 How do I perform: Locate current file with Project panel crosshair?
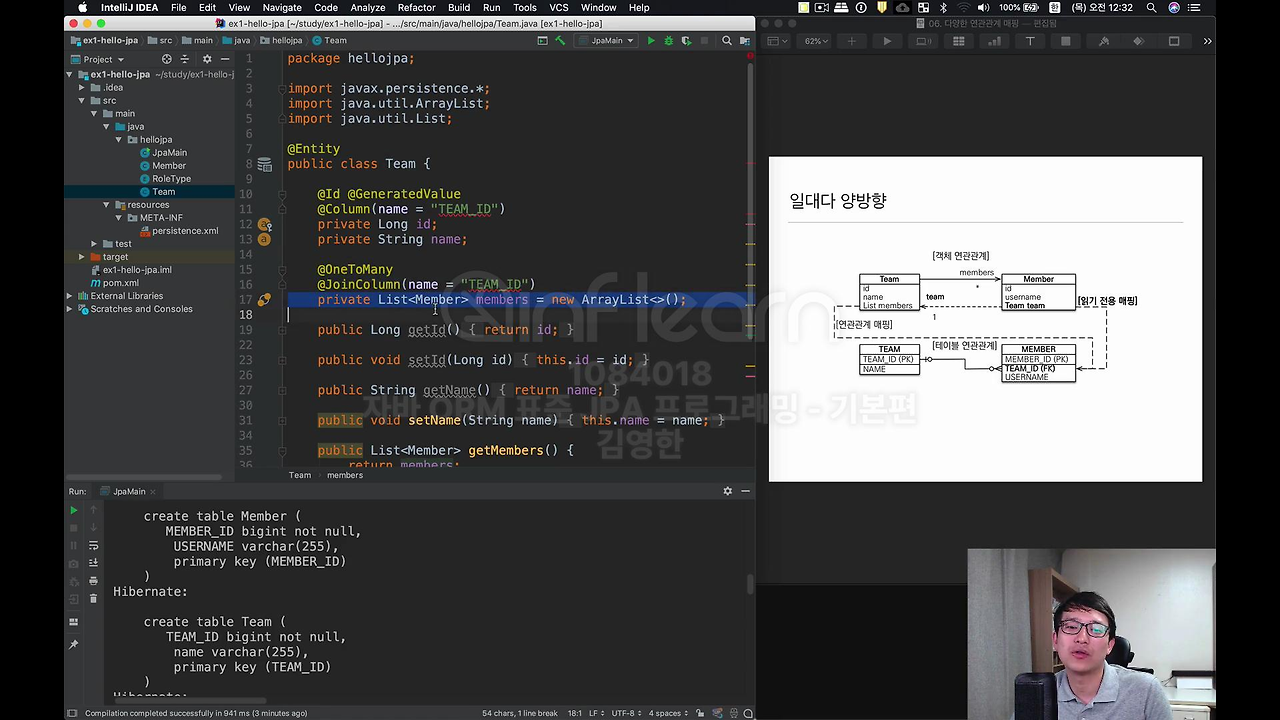click(167, 59)
